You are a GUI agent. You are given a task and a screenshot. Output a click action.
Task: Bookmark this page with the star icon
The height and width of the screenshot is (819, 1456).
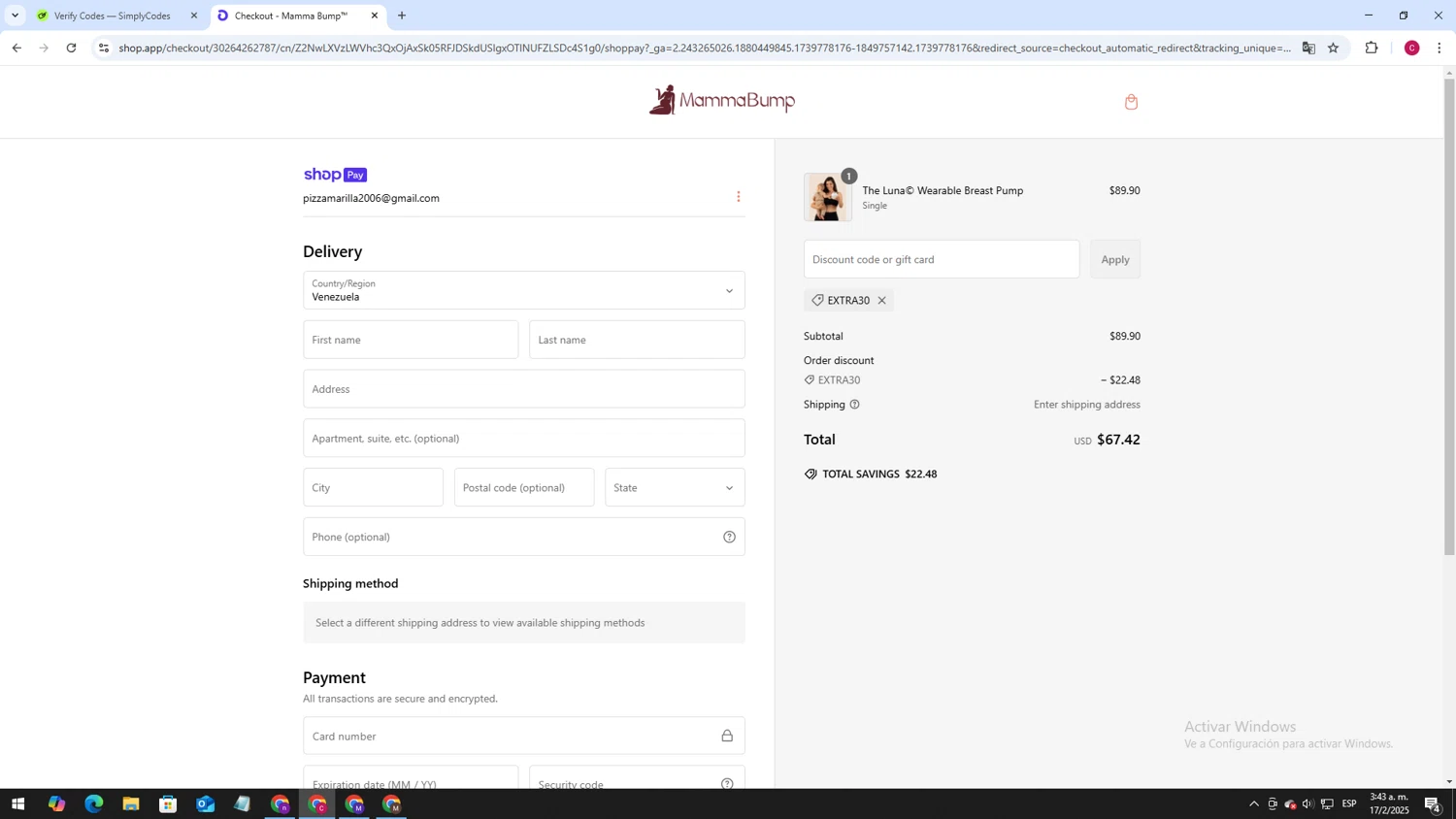tap(1333, 48)
